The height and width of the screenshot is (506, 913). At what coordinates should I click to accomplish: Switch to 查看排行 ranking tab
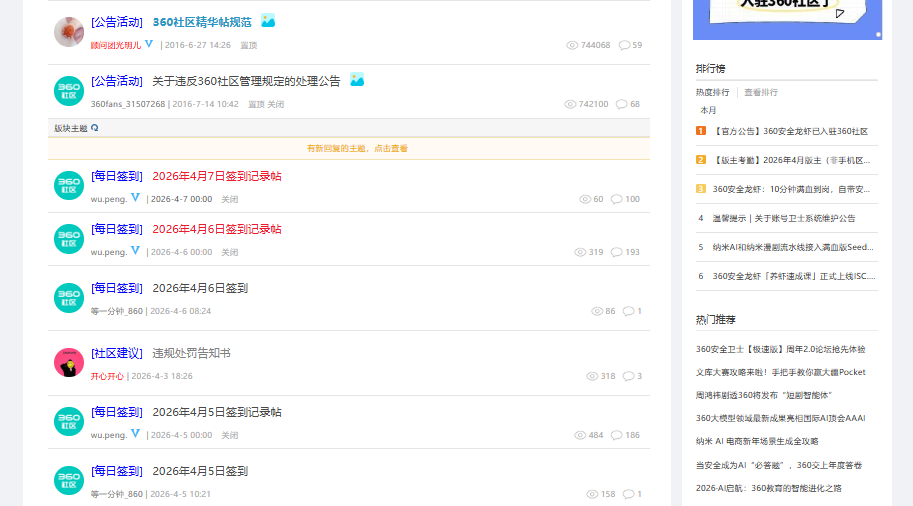point(760,92)
